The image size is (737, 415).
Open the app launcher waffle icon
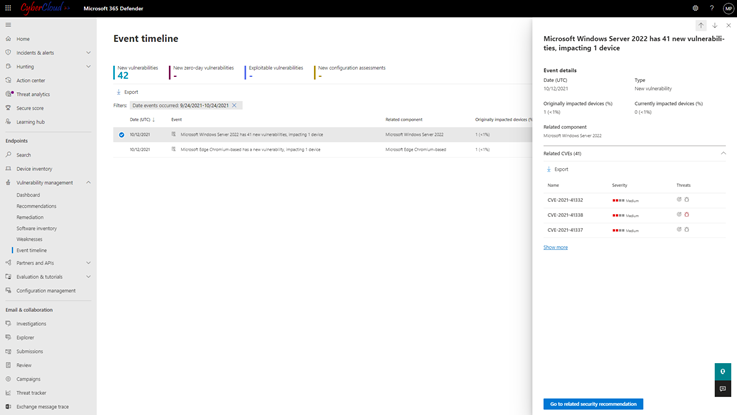(8, 8)
